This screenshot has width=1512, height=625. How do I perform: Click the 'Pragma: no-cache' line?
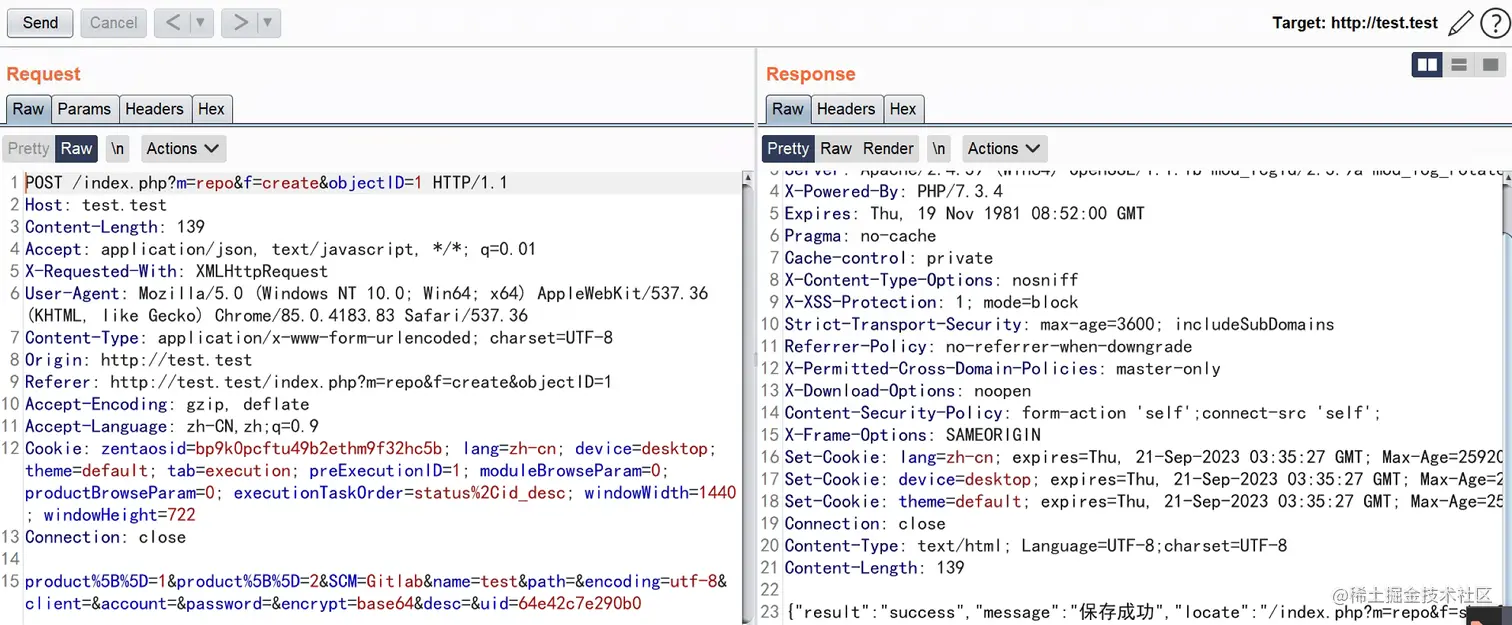point(860,236)
